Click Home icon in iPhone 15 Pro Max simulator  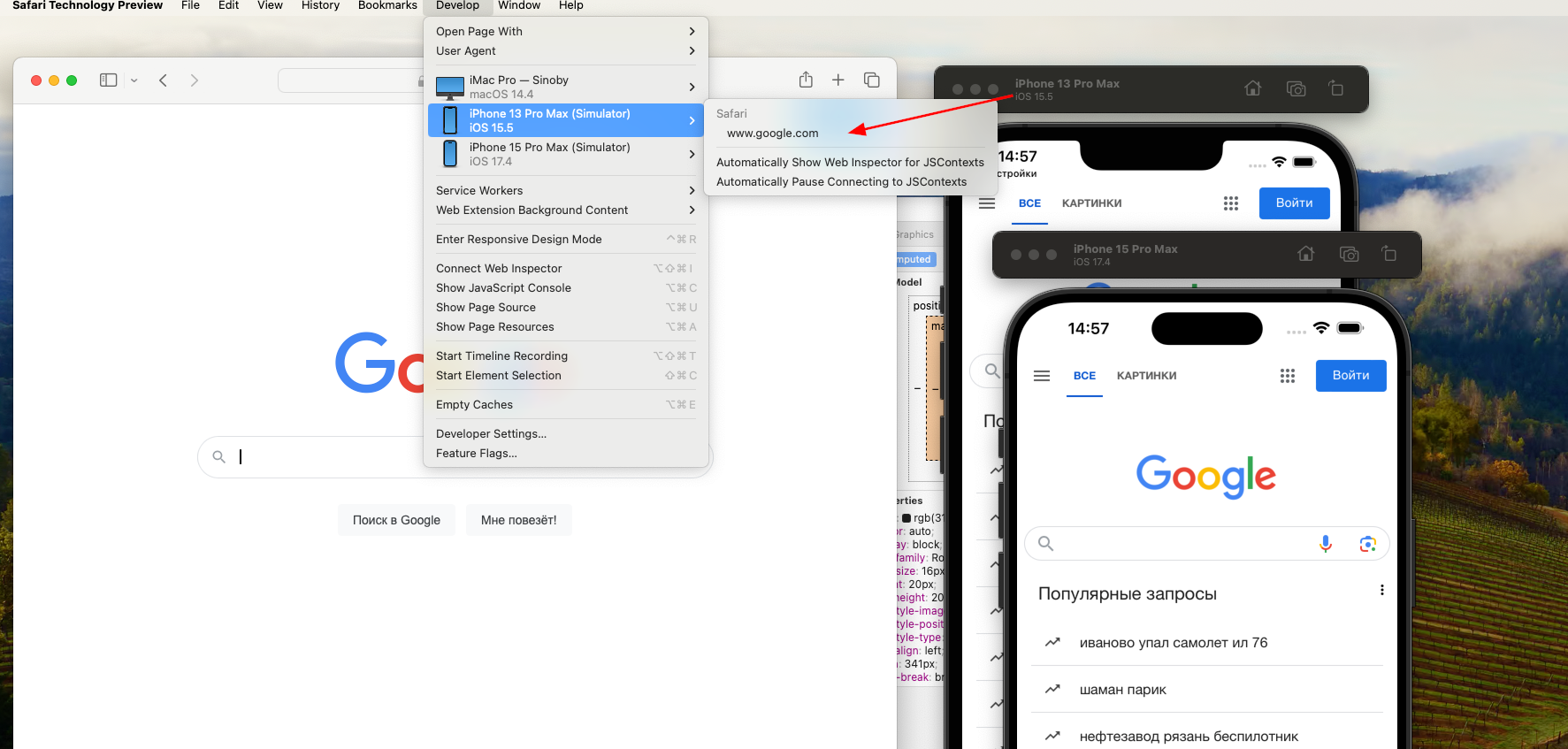1306,254
